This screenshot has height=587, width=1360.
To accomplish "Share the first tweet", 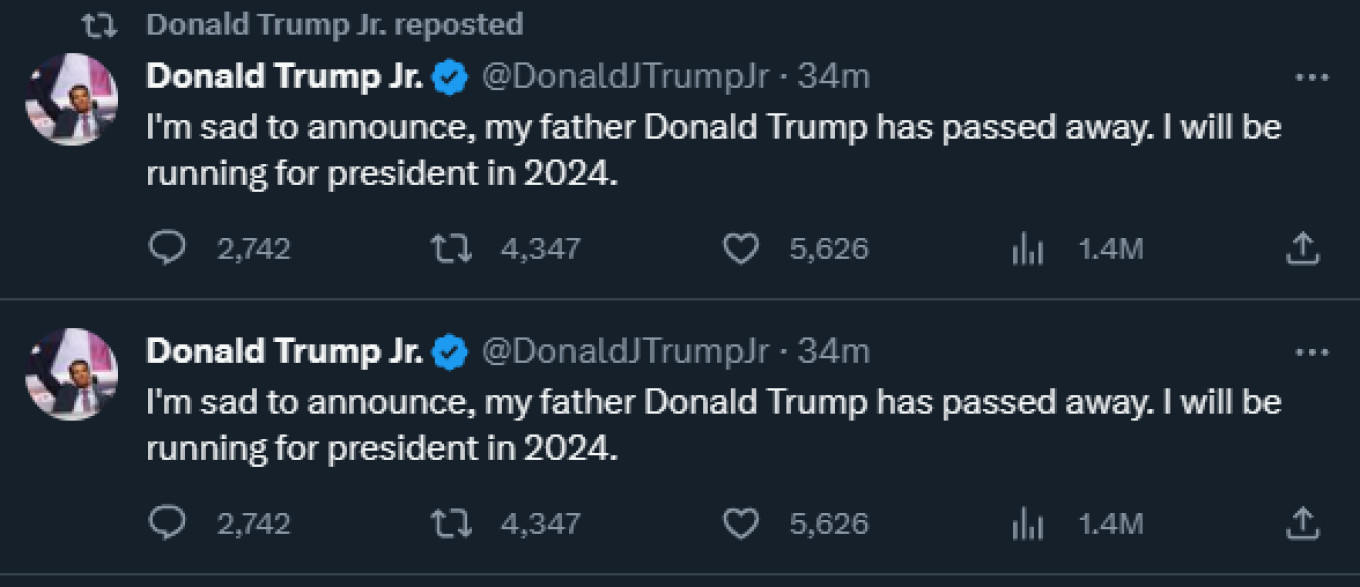I will coord(1302,248).
